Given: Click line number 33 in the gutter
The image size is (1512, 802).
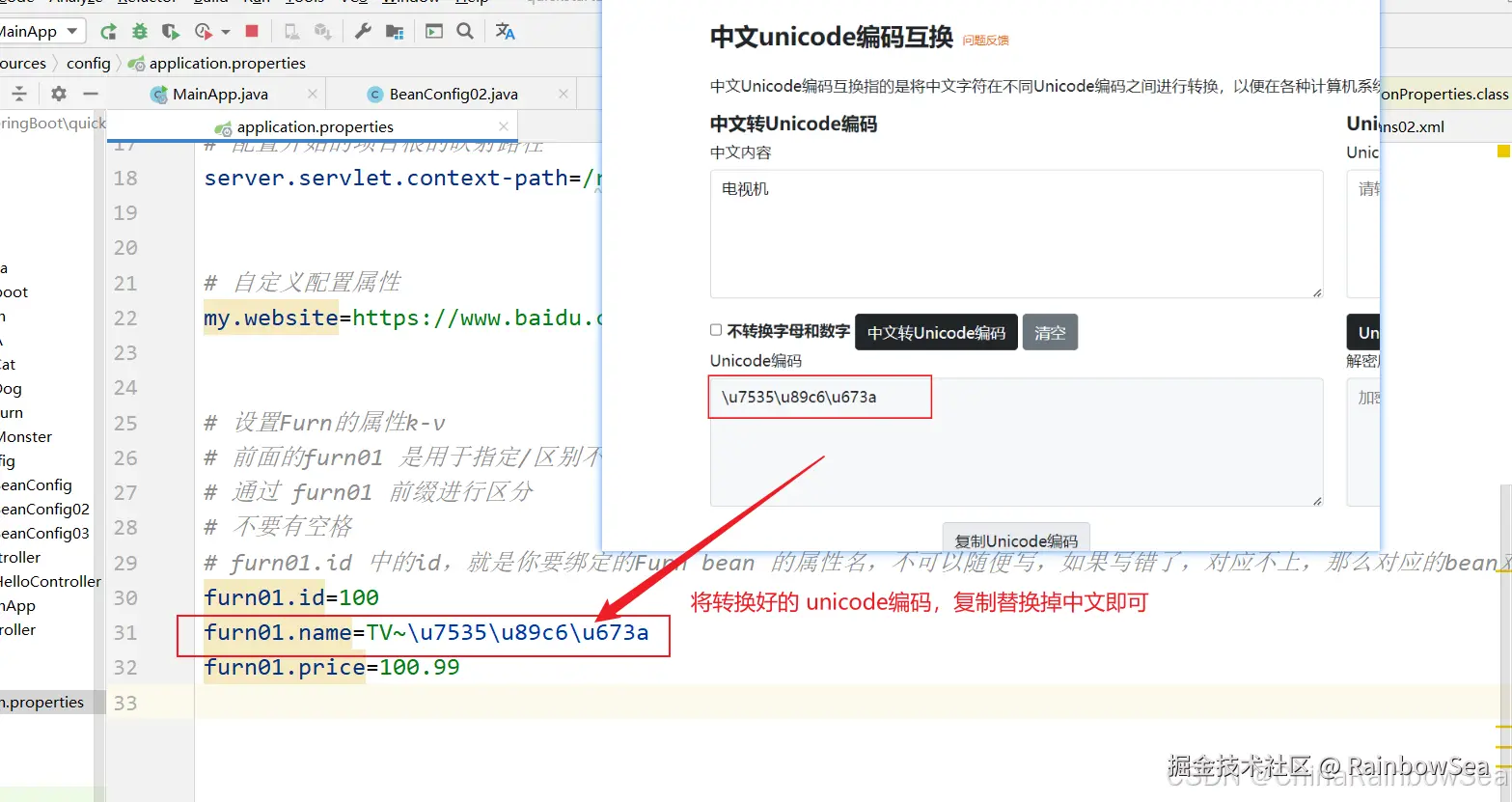Looking at the screenshot, I should tap(125, 703).
